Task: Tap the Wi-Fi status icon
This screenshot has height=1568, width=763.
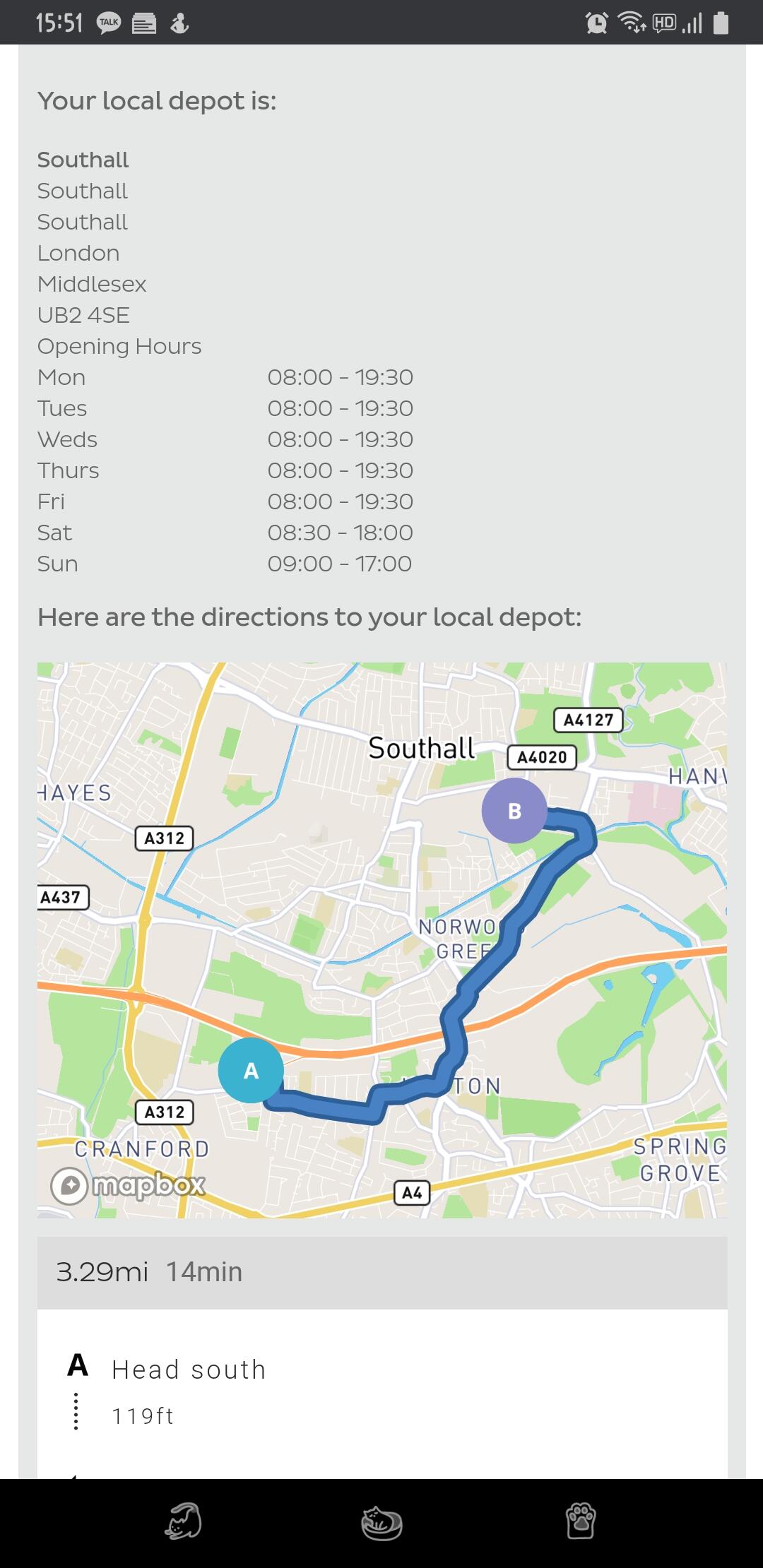Action: [632, 23]
